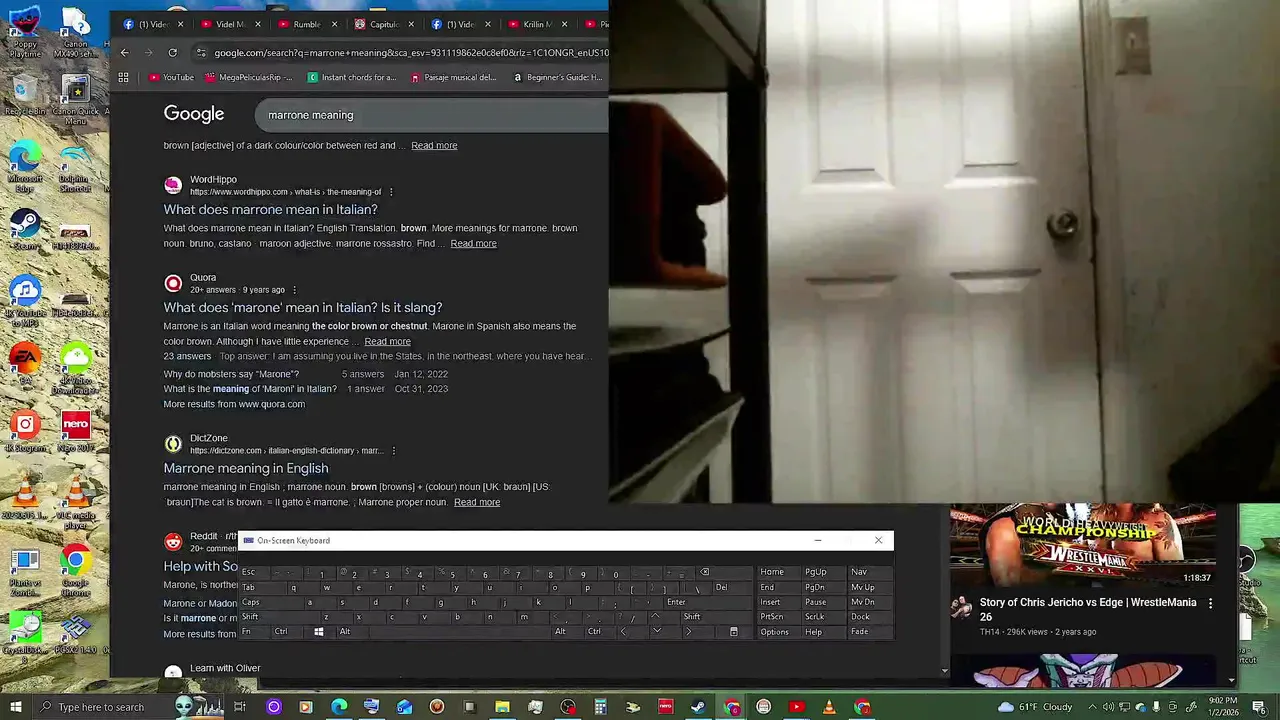Screen dimensions: 1280x720
Task: Open Task View from the taskbar
Action: [x=240, y=707]
